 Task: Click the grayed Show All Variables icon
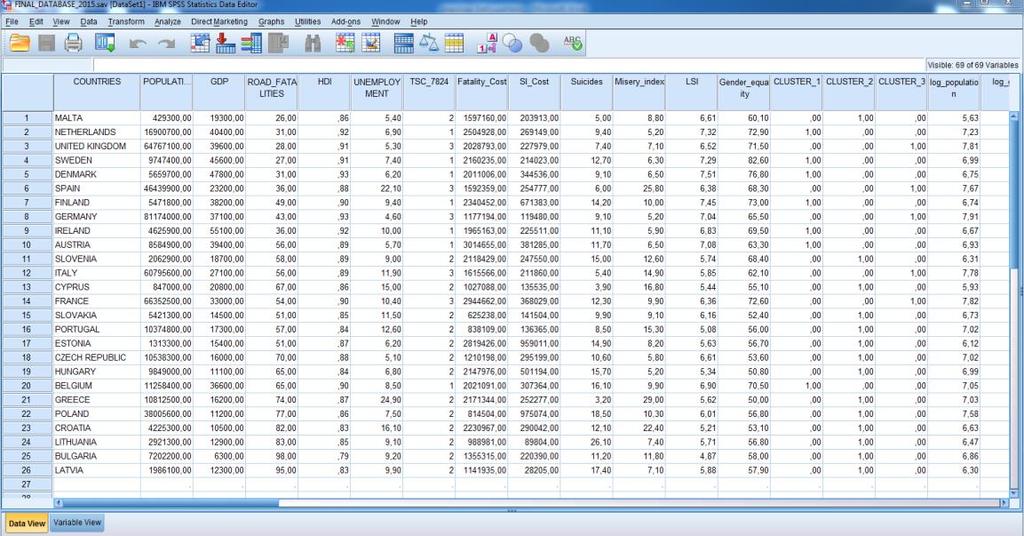point(539,44)
